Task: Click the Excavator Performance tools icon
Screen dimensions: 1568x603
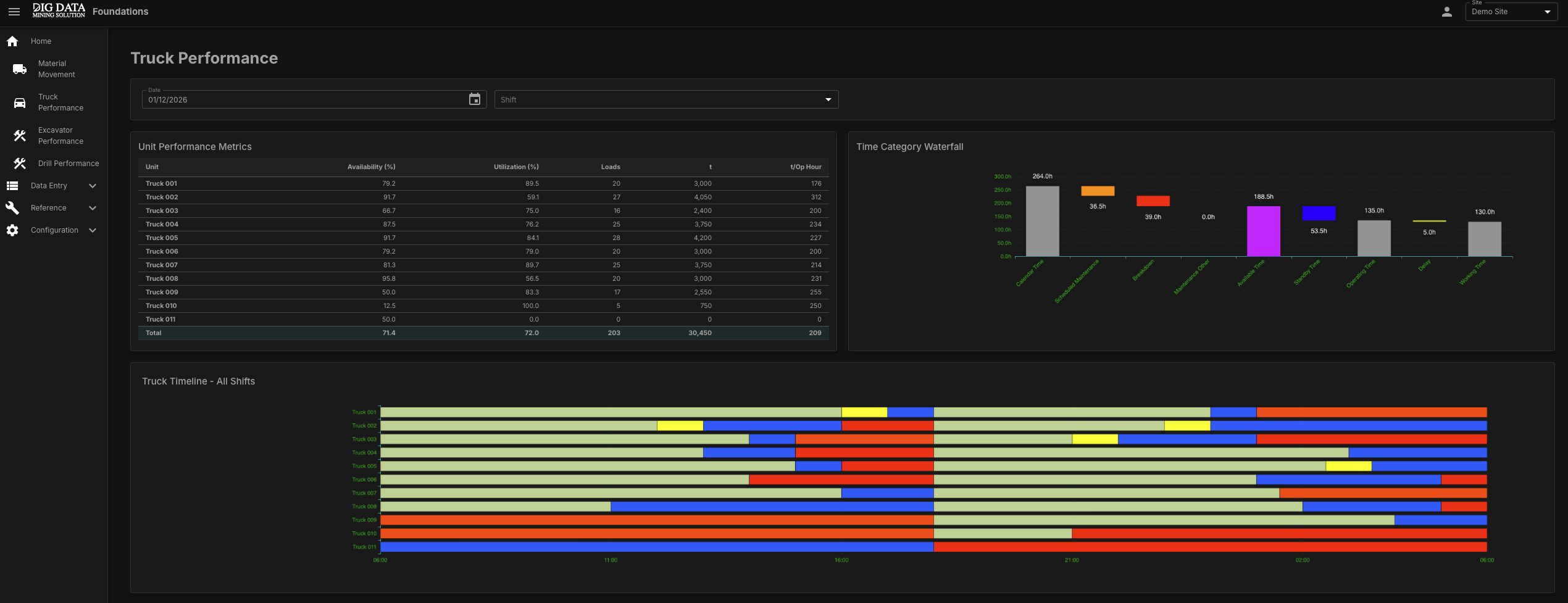Action: [x=20, y=136]
